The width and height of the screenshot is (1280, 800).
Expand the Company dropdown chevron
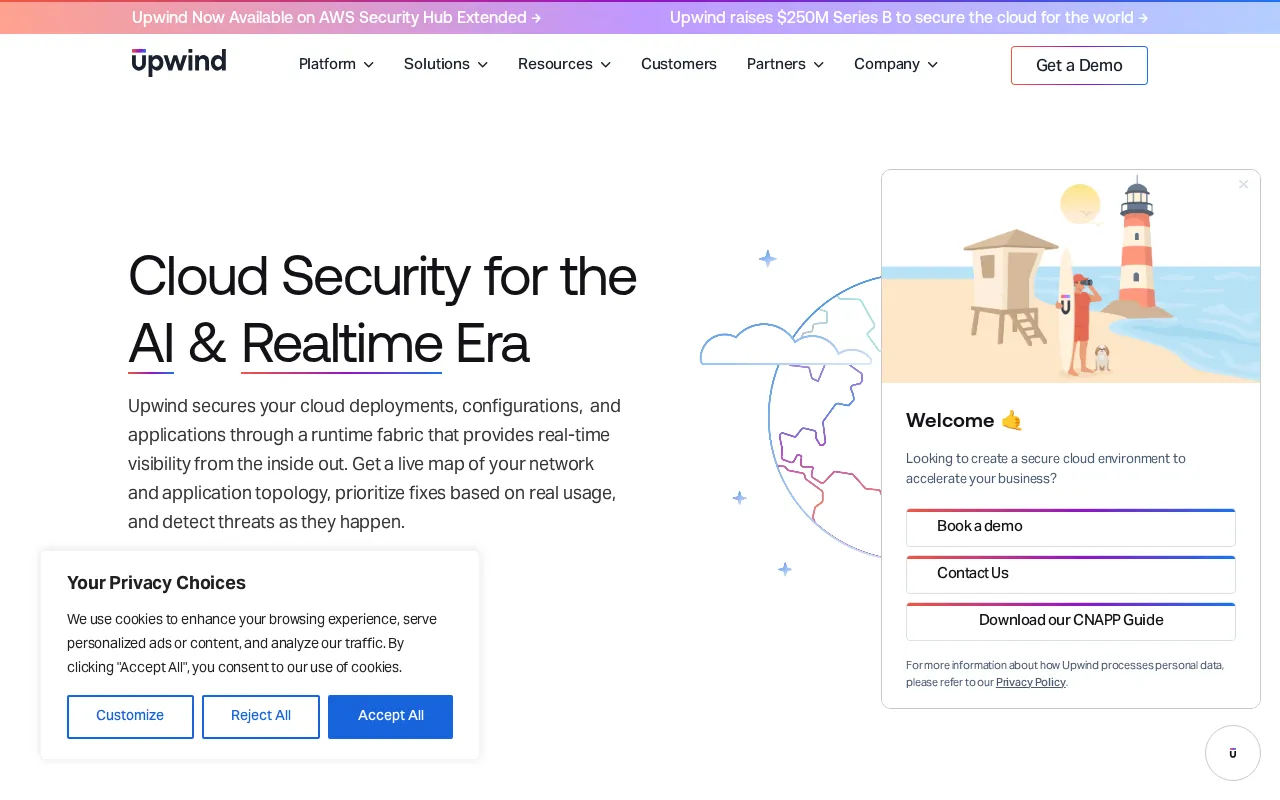pyautogui.click(x=932, y=64)
